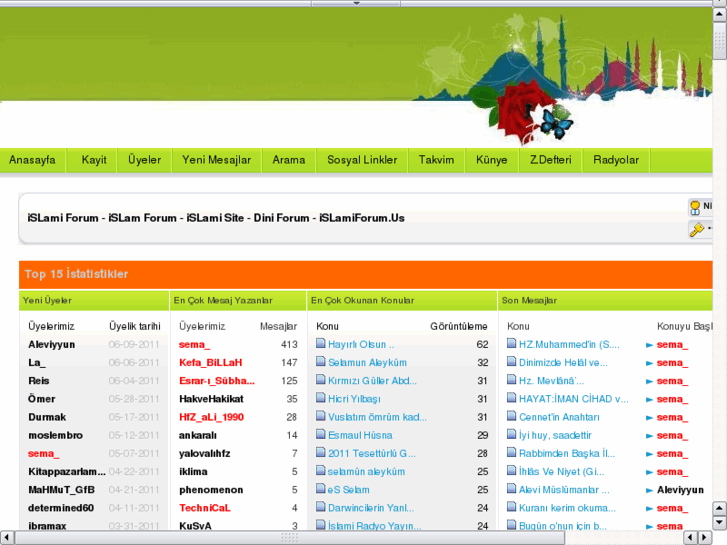This screenshot has width=727, height=545.
Task: Open Sosyal Linkler menu item
Action: [x=362, y=160]
